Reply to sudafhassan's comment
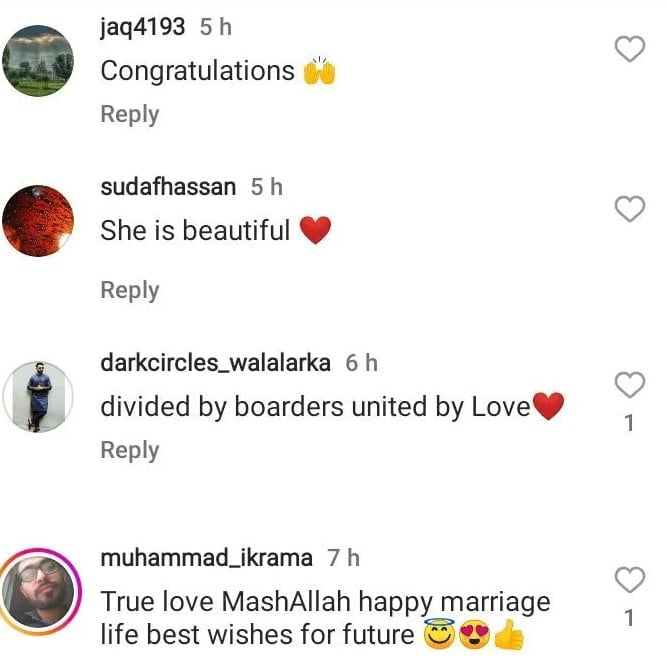Image resolution: width=667 pixels, height=670 pixels. [130, 291]
